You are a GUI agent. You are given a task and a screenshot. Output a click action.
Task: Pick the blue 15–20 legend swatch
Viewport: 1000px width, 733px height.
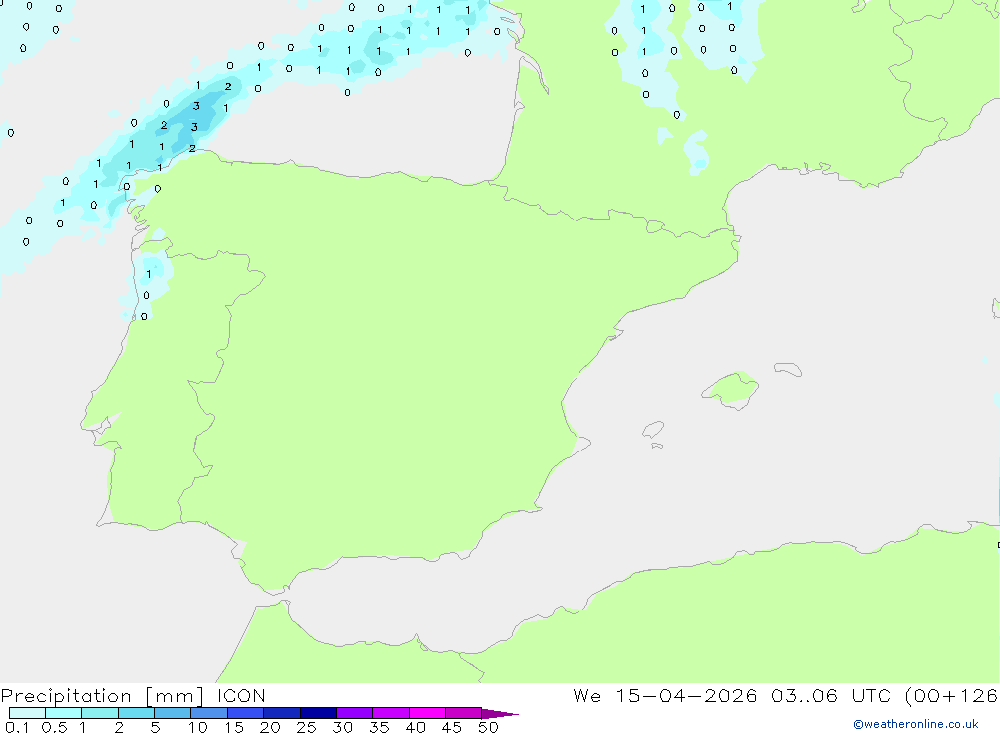(246, 713)
